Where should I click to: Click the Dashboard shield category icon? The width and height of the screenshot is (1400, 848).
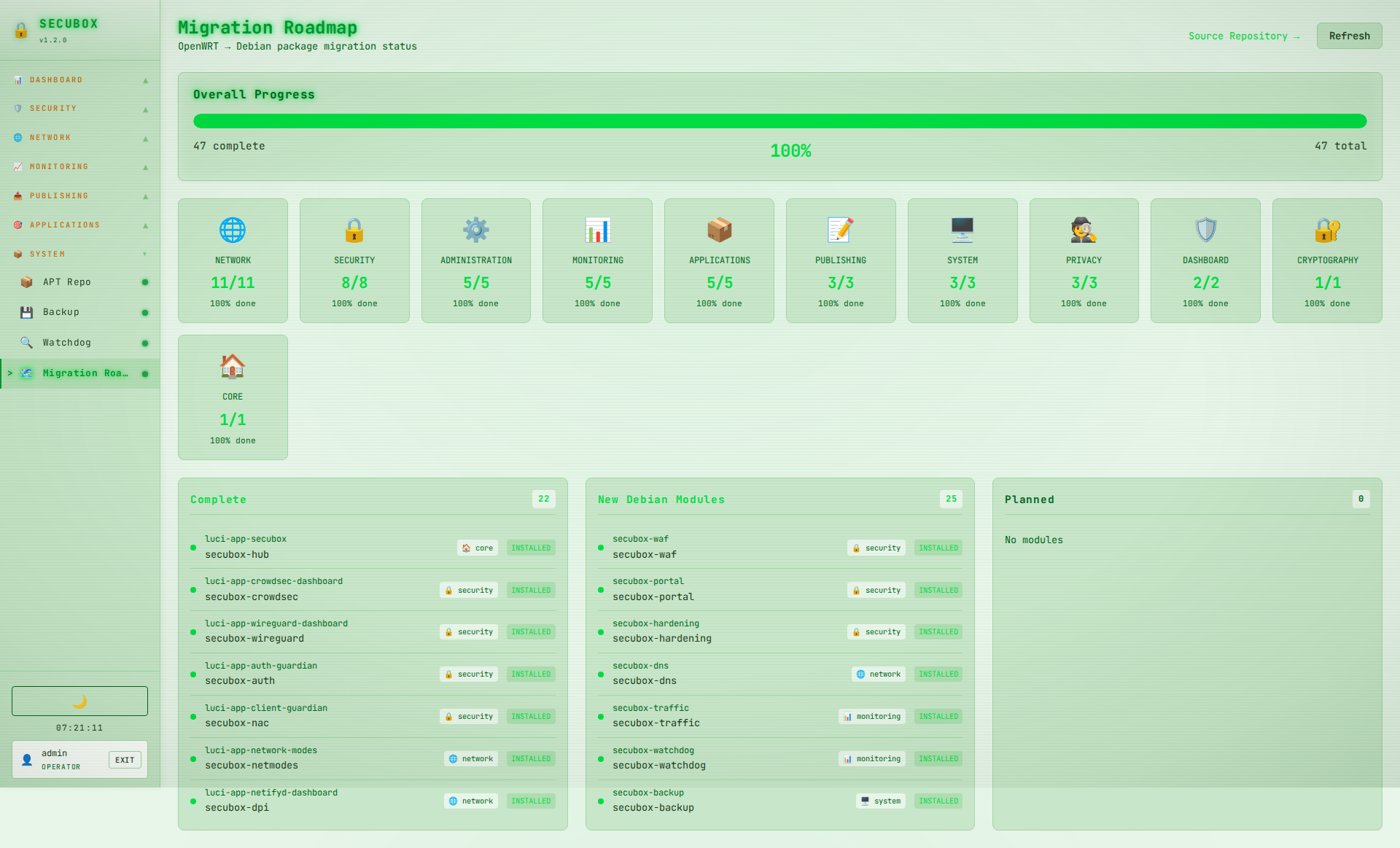1205,230
